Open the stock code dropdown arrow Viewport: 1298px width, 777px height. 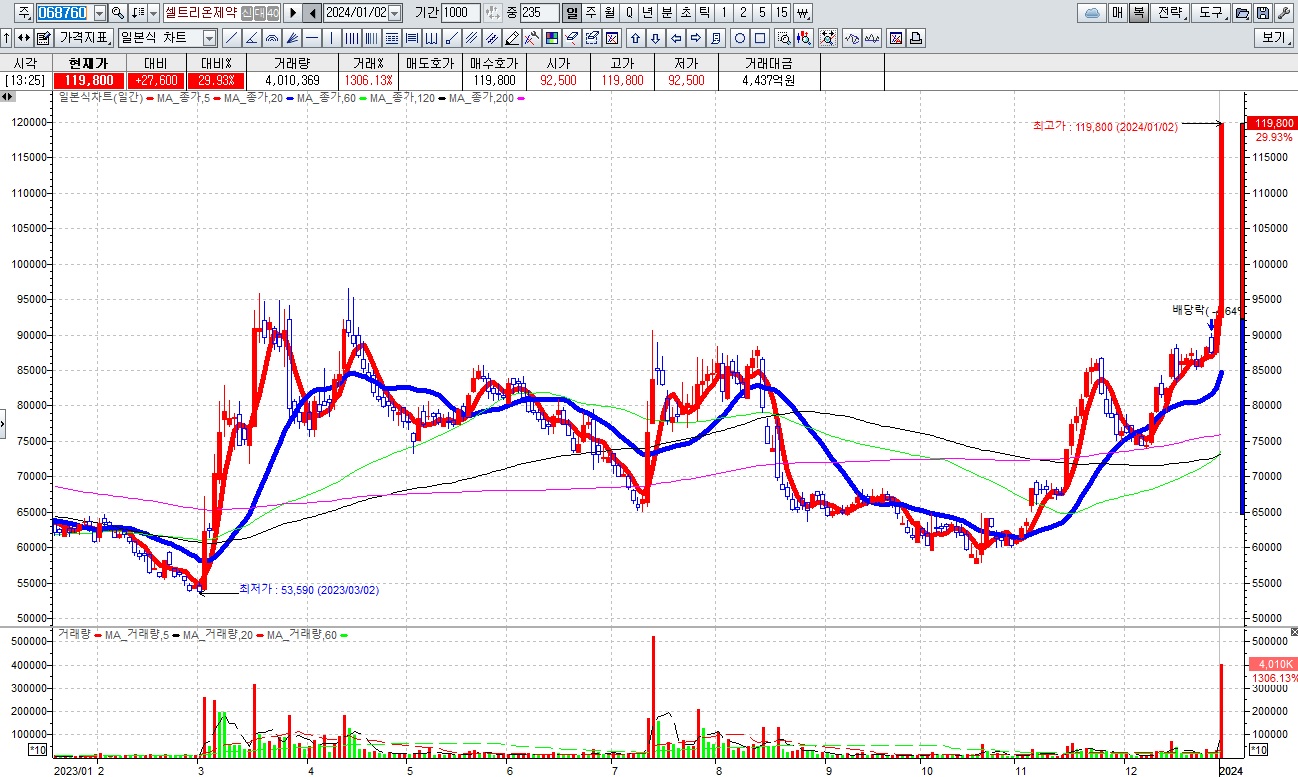pyautogui.click(x=100, y=13)
